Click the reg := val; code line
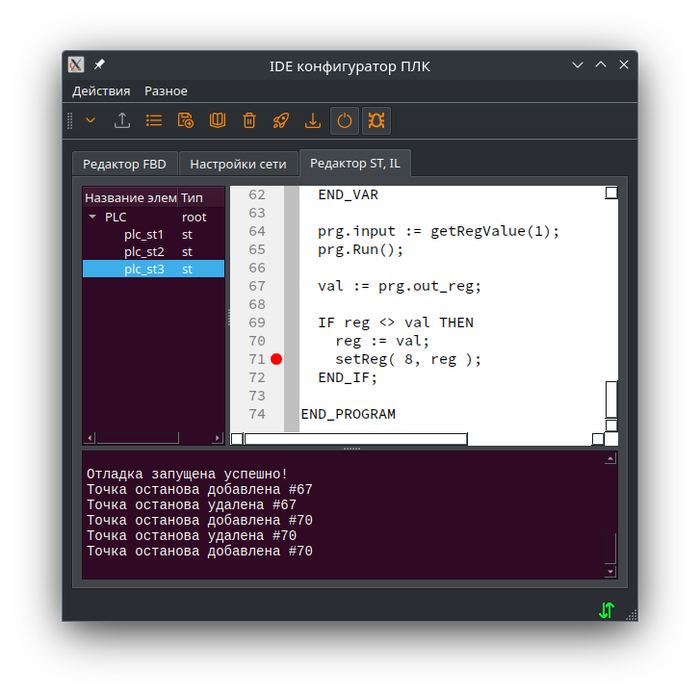Viewport: 700px width, 695px height. pos(382,341)
